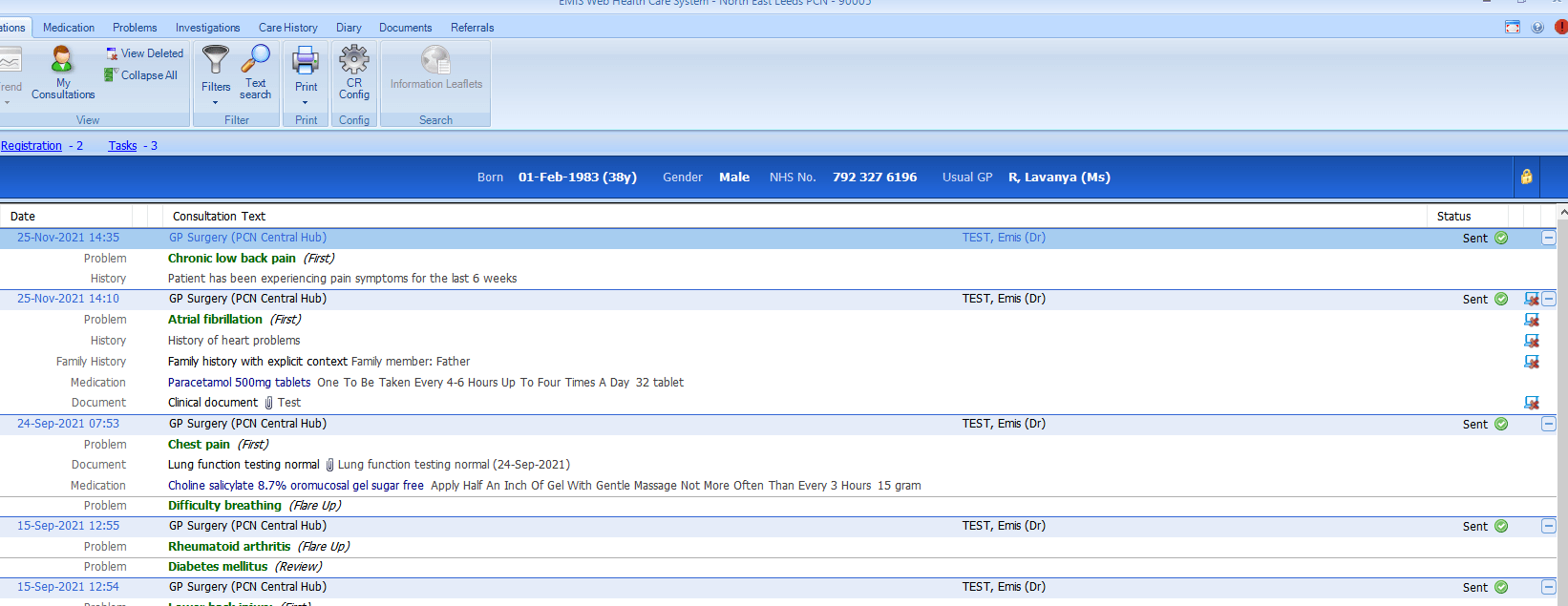This screenshot has height=606, width=1568.
Task: Click green Sent tick for 24-Sep-2021 07:53
Action: (x=1501, y=424)
